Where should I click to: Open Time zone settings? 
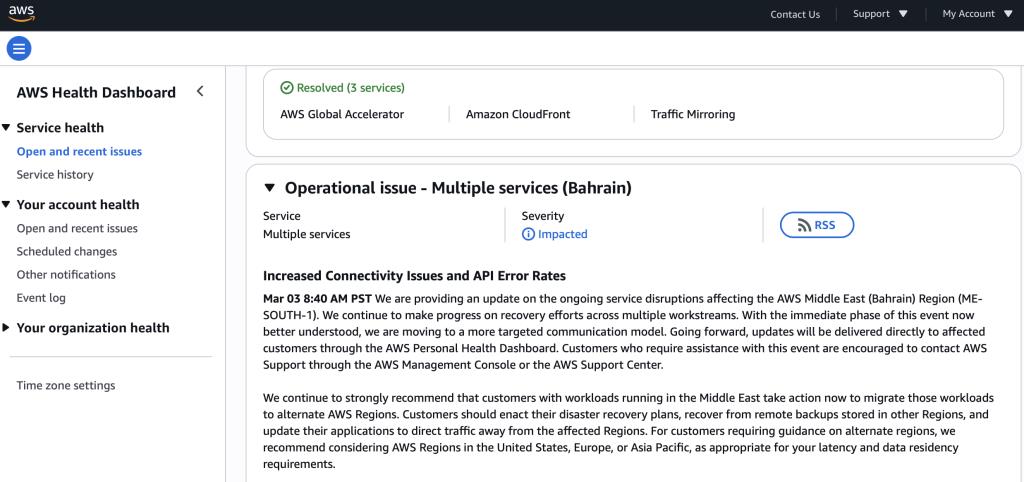[x=66, y=385]
